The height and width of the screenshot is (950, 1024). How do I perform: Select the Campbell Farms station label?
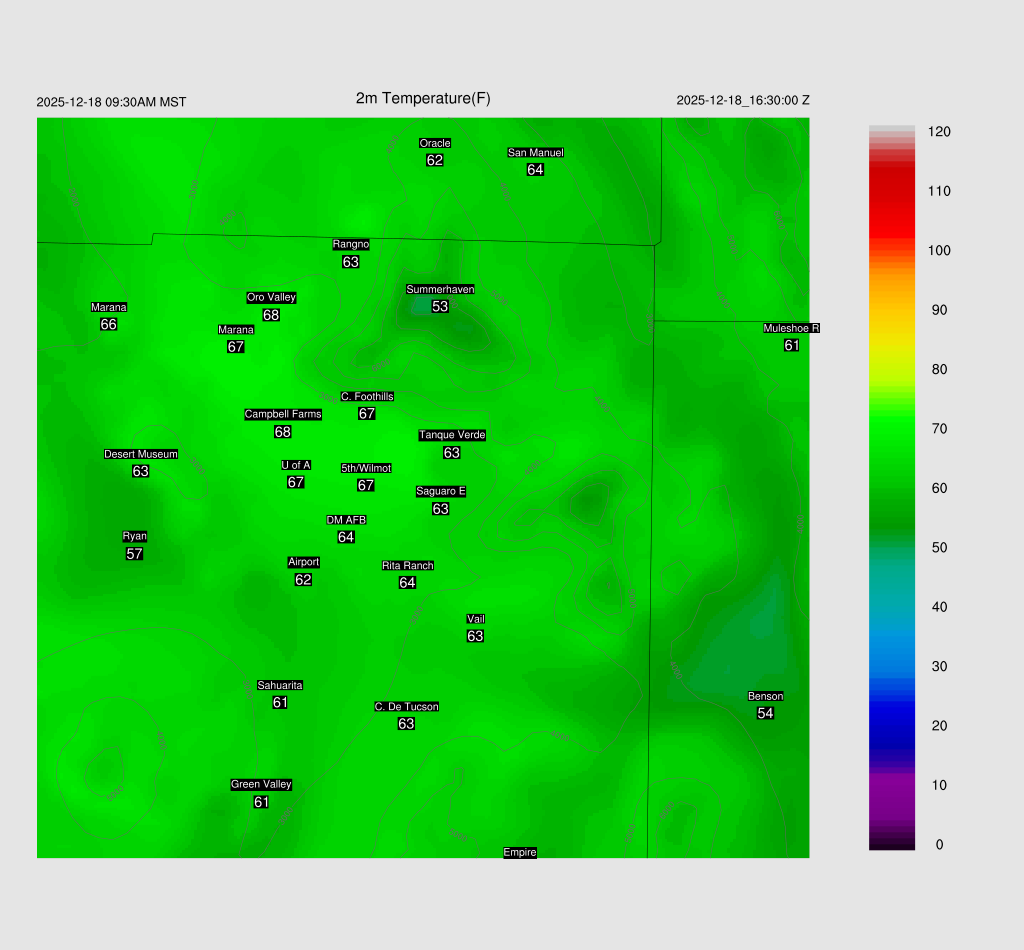[283, 414]
